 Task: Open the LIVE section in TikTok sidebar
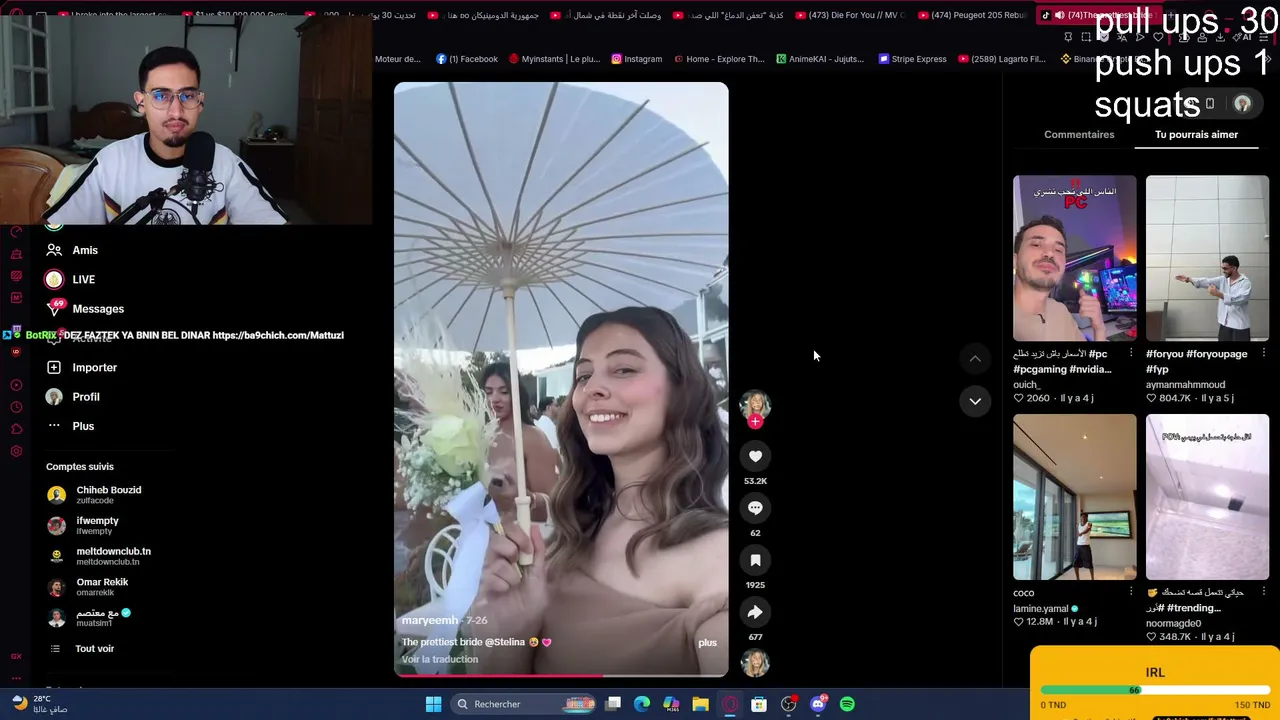coord(84,280)
